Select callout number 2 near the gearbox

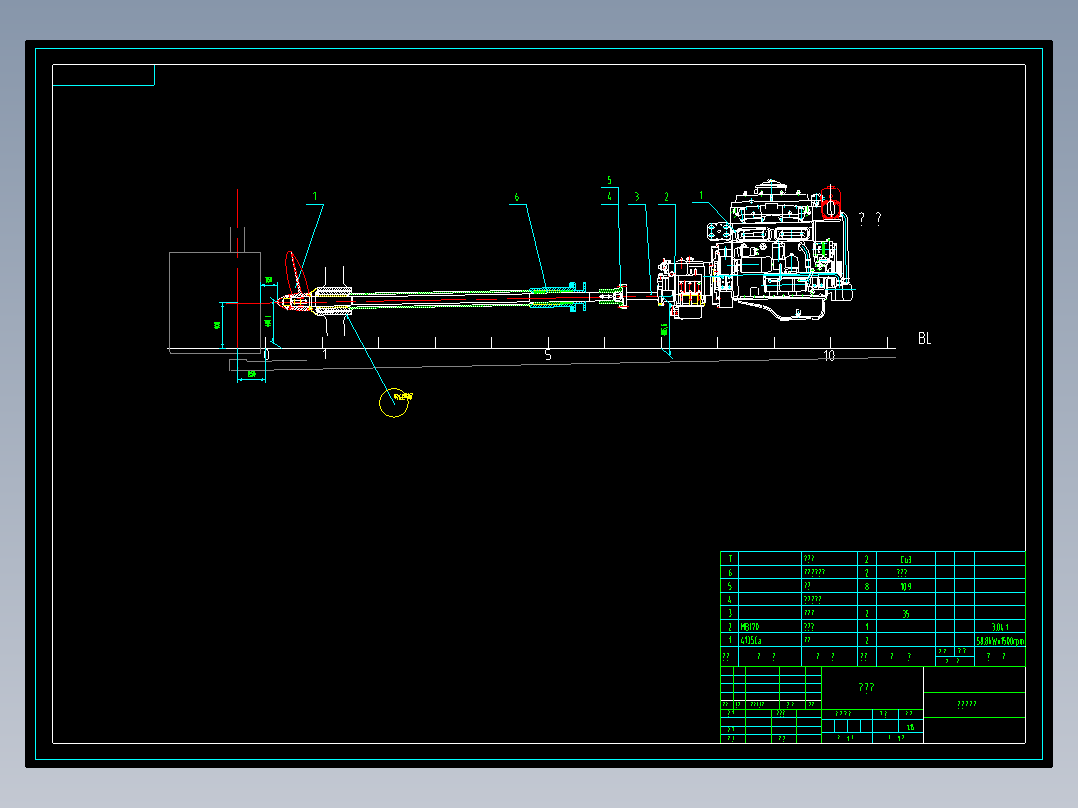click(666, 197)
